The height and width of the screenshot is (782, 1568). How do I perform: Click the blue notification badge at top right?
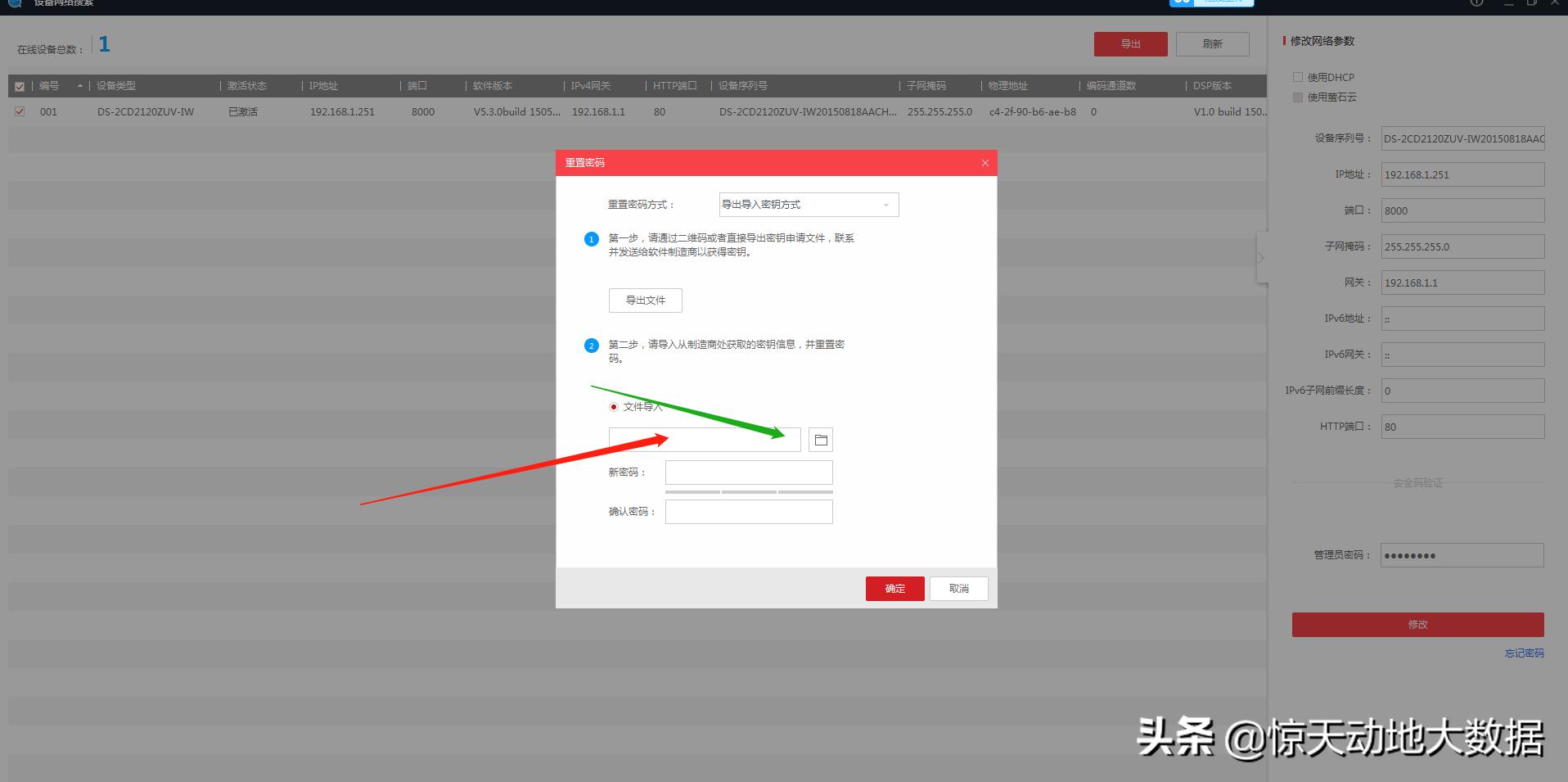pyautogui.click(x=1179, y=2)
